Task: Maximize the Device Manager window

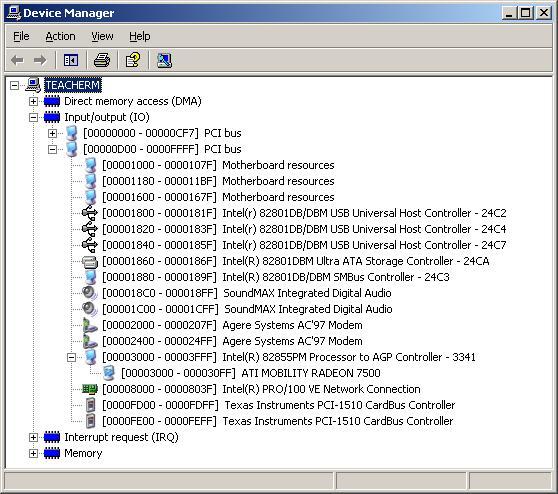Action: tap(526, 13)
